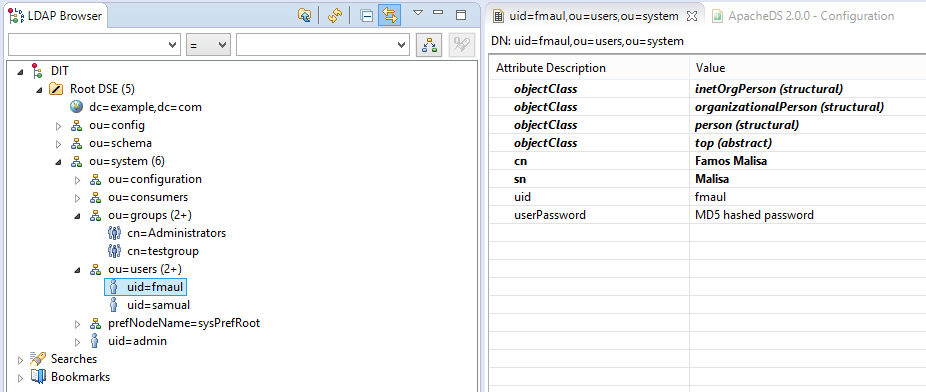926x392 pixels.
Task: Click the person icon beside uid=admin
Action: click(94, 341)
